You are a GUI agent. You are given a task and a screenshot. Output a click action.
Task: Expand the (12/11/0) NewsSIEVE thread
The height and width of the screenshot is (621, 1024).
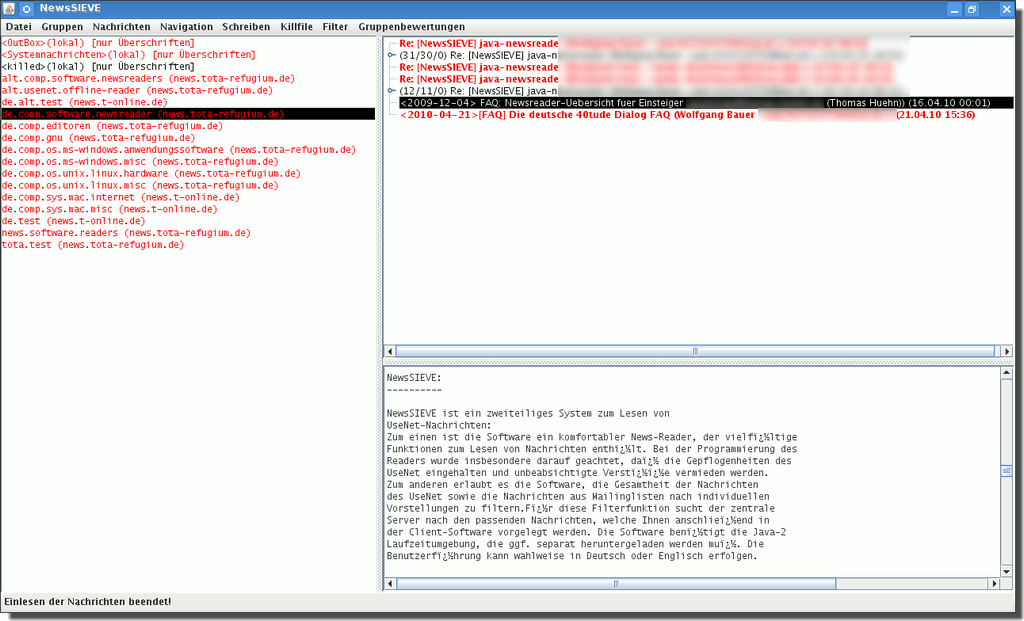(x=392, y=91)
